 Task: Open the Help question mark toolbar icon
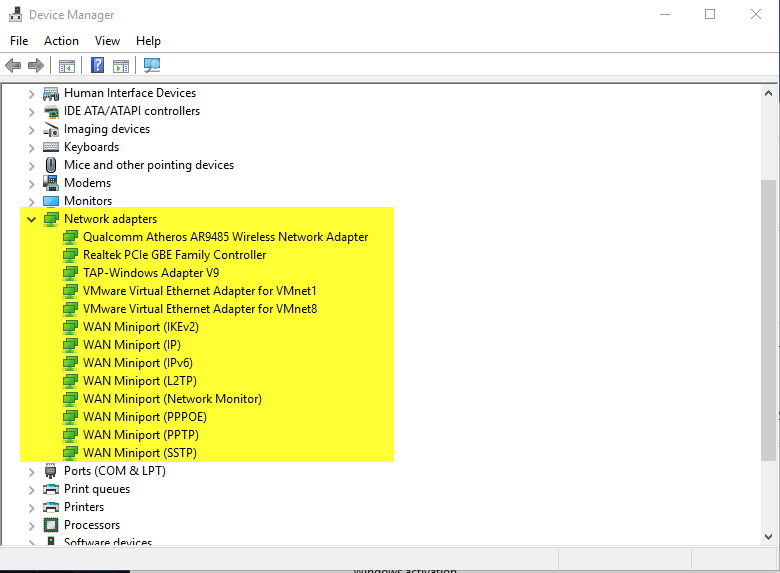click(98, 65)
